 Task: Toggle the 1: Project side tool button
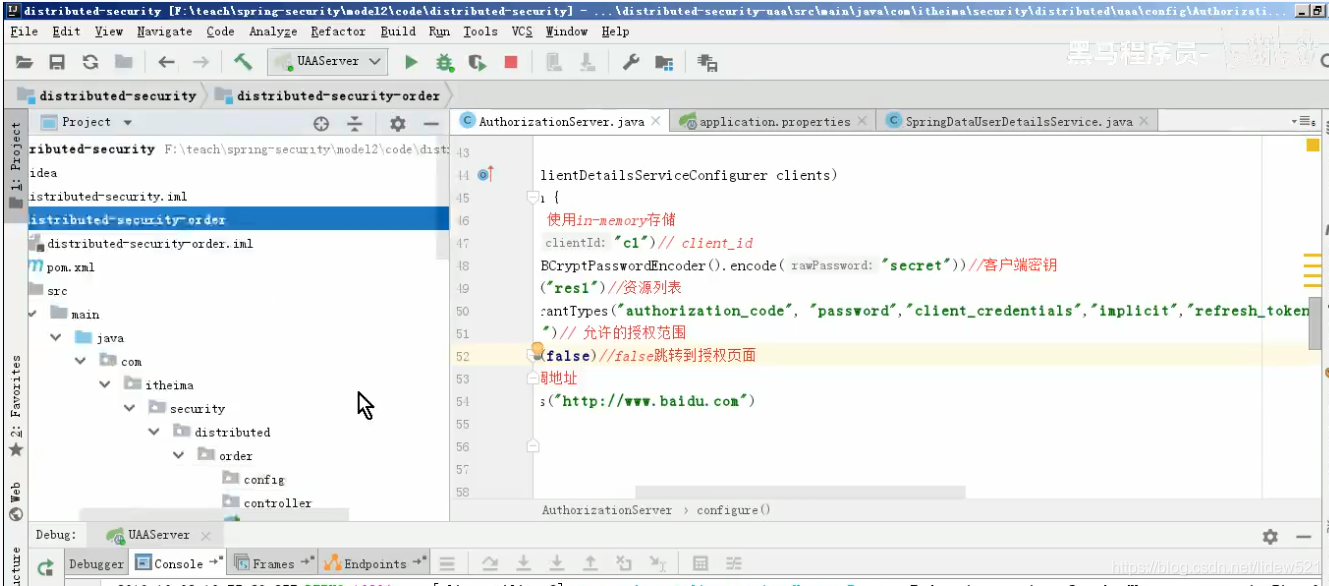pos(15,165)
